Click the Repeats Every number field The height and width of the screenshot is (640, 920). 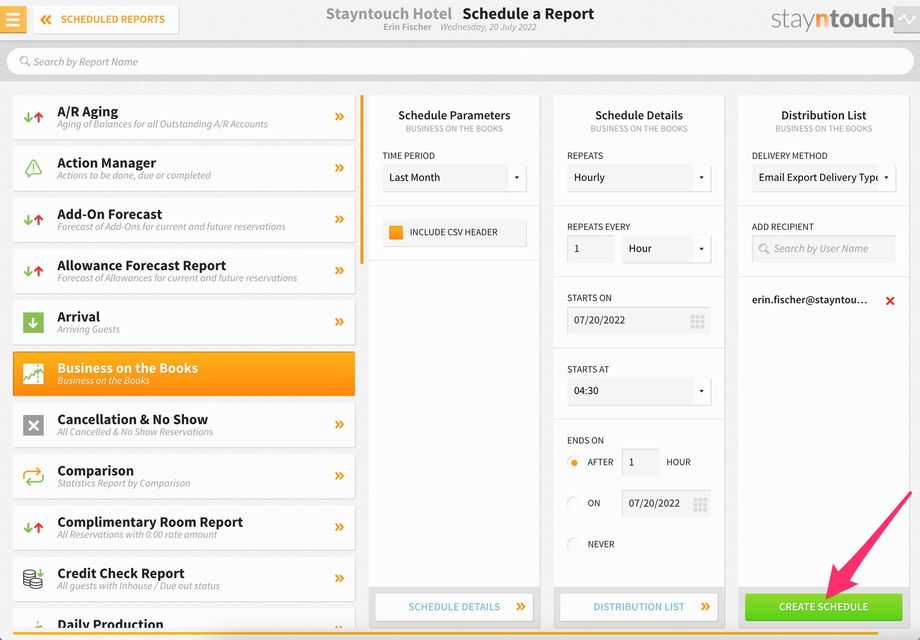pyautogui.click(x=591, y=249)
